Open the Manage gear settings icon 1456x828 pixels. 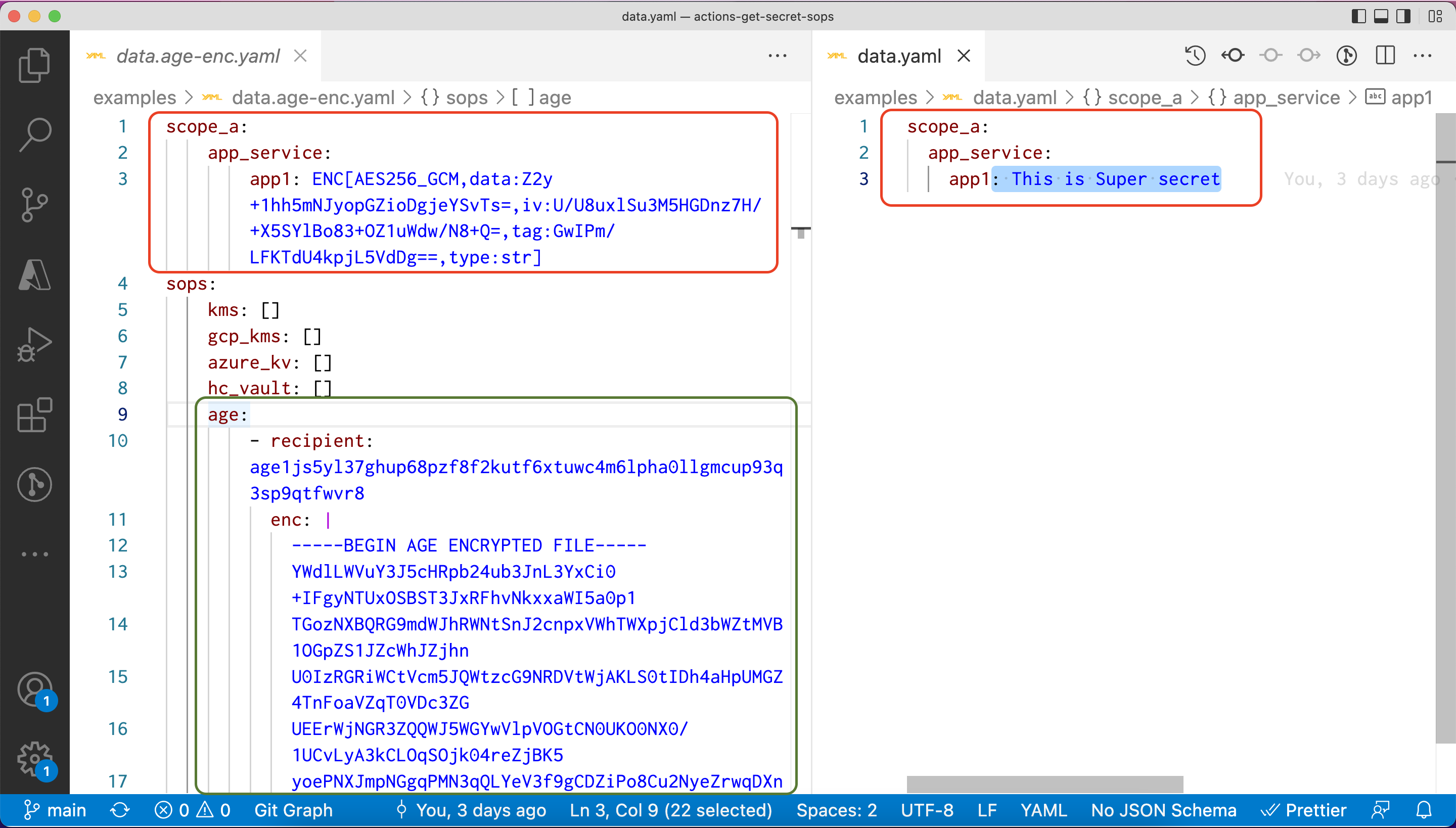point(35,759)
